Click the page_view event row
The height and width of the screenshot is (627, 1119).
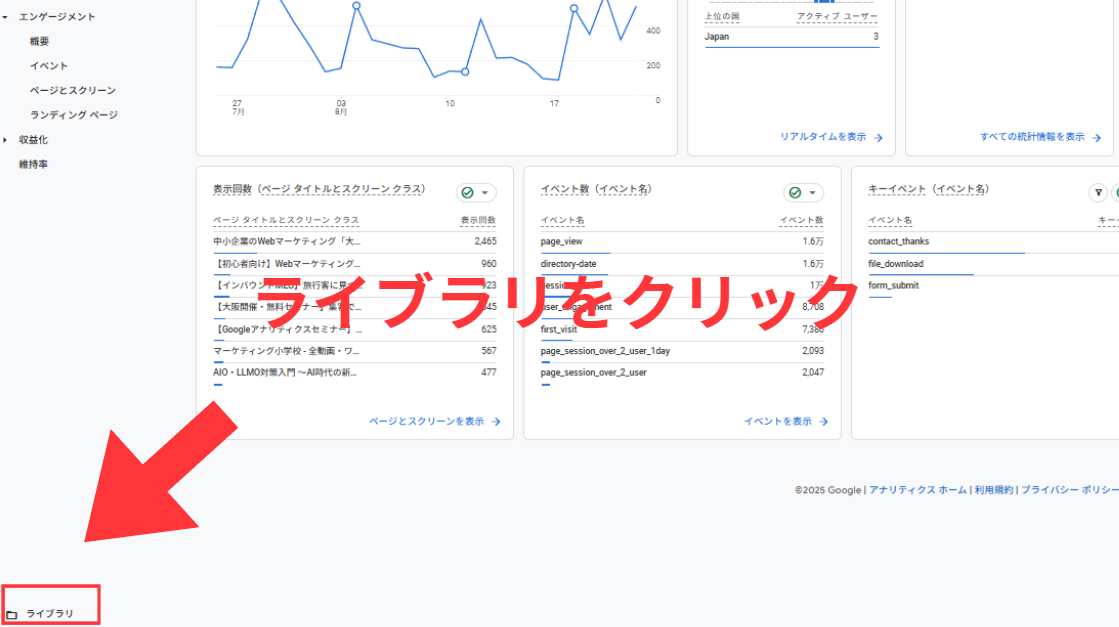click(561, 242)
